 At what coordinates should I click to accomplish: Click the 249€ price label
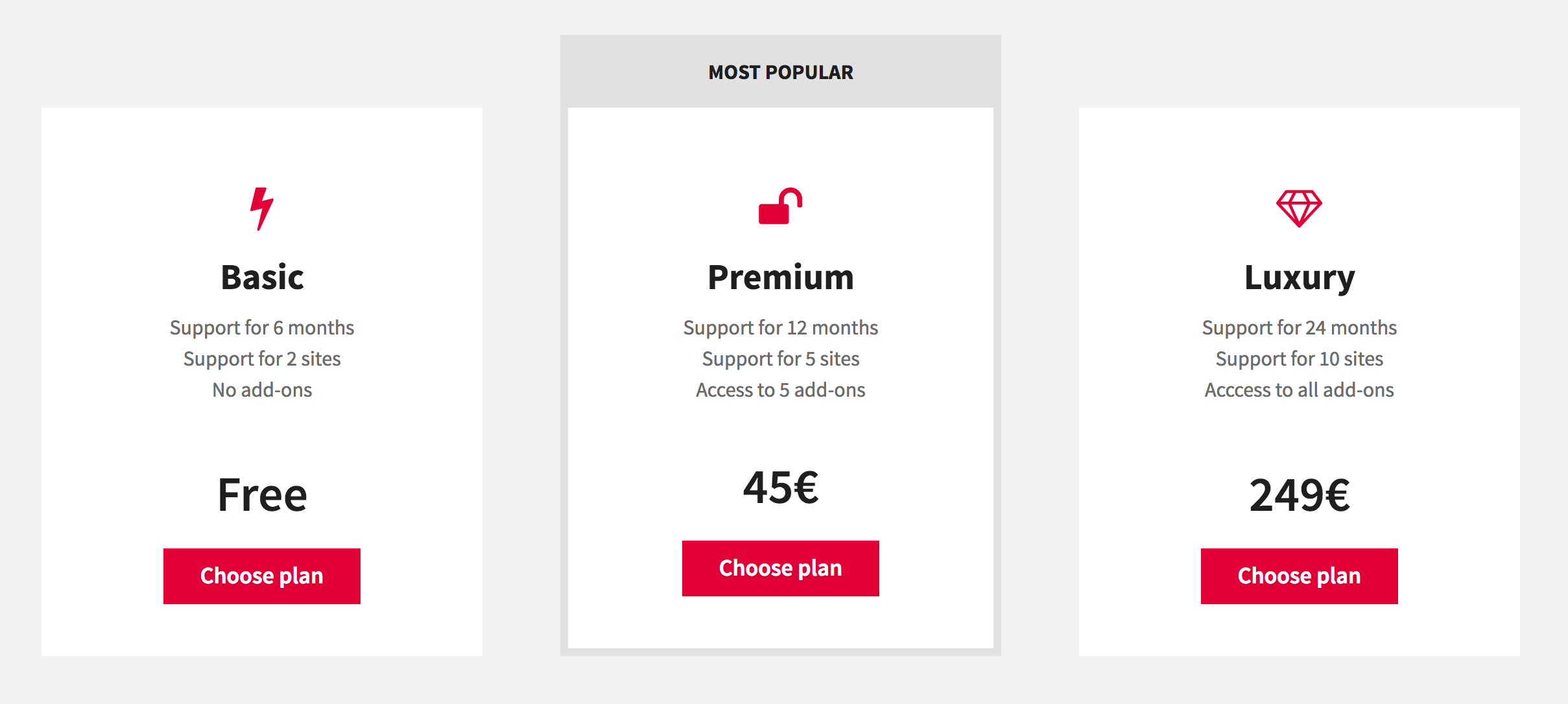tap(1300, 495)
